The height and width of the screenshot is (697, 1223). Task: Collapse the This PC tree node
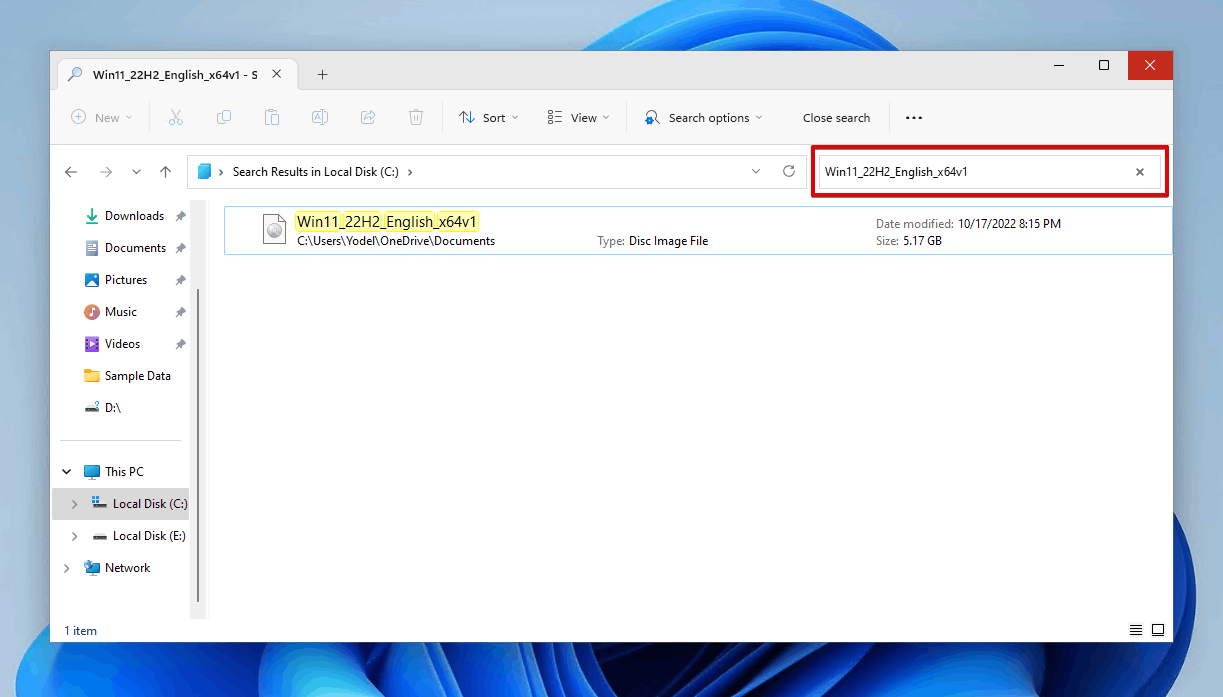click(67, 472)
